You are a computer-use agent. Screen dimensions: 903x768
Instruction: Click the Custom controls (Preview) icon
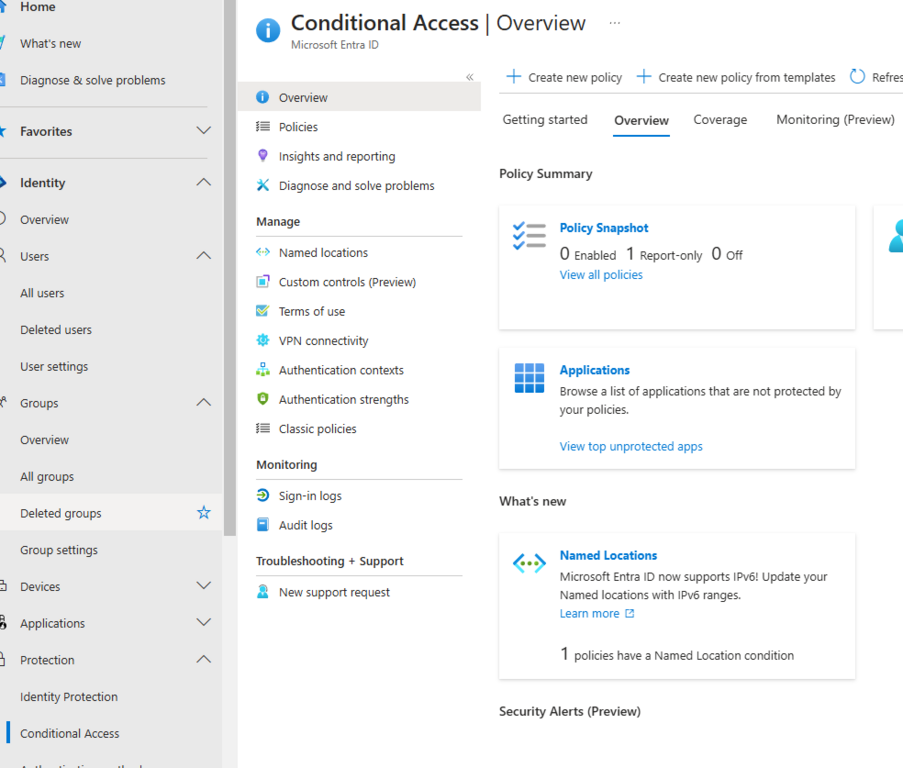tap(263, 282)
